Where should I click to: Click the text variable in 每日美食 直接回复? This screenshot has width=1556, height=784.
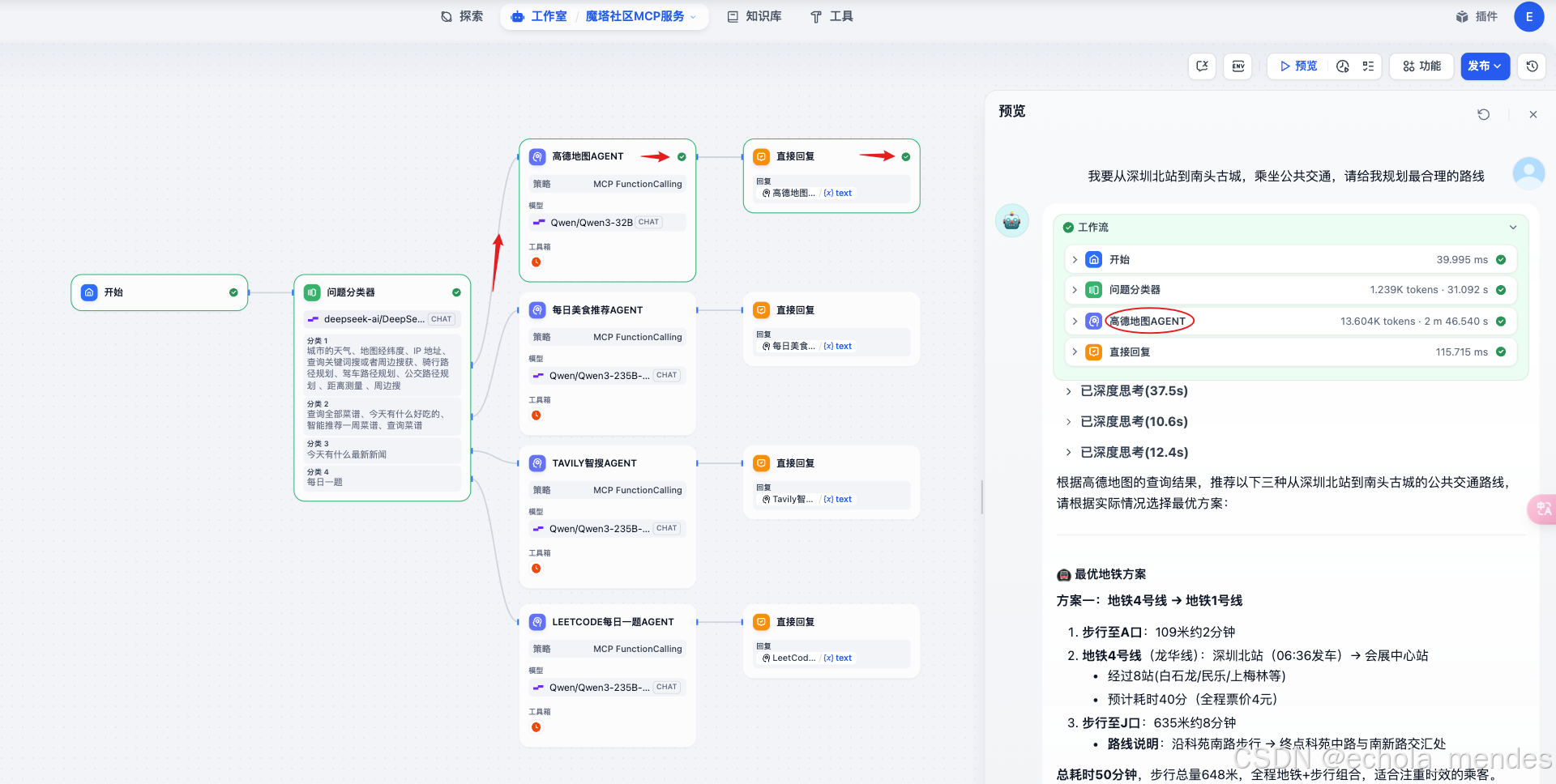838,346
